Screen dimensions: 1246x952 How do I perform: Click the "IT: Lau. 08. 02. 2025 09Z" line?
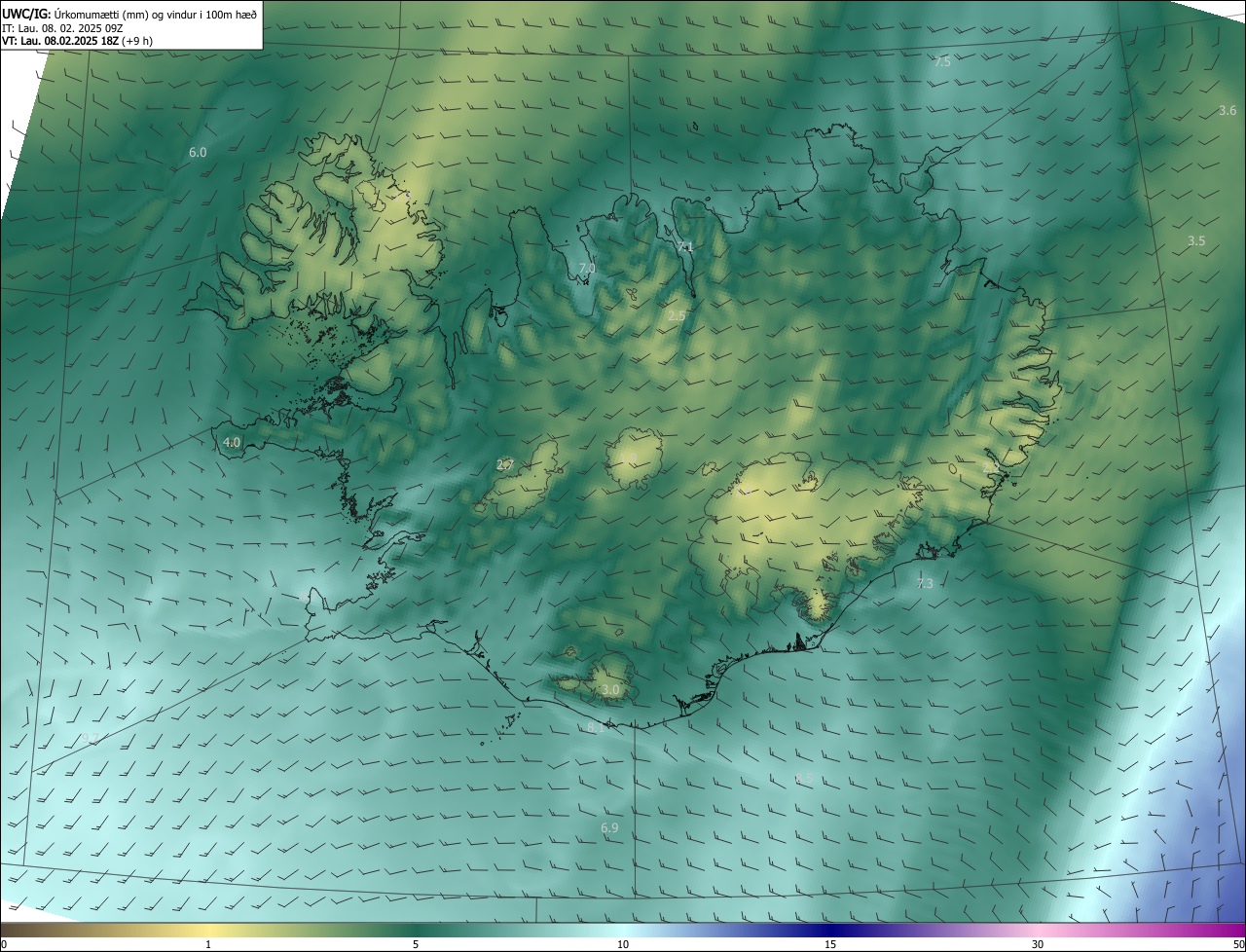(x=62, y=28)
